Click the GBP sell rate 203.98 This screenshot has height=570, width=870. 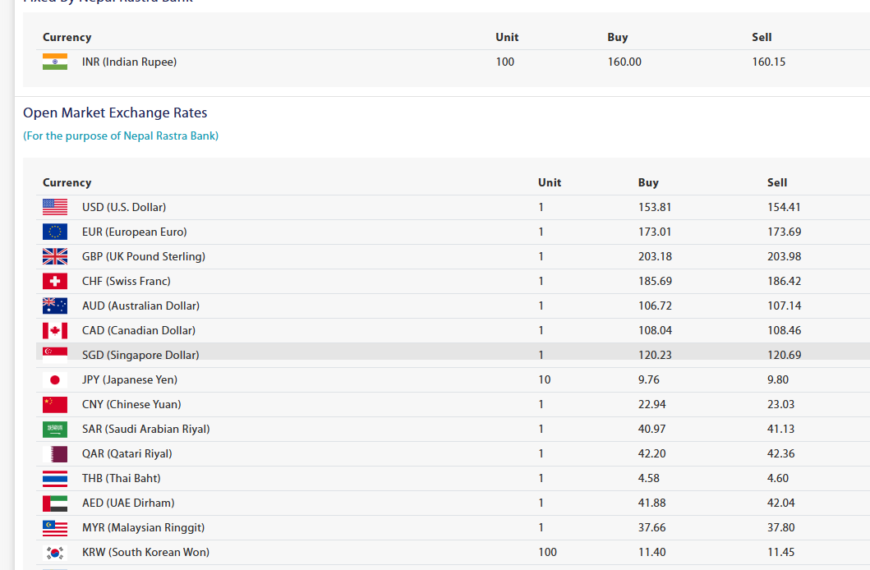click(x=784, y=256)
